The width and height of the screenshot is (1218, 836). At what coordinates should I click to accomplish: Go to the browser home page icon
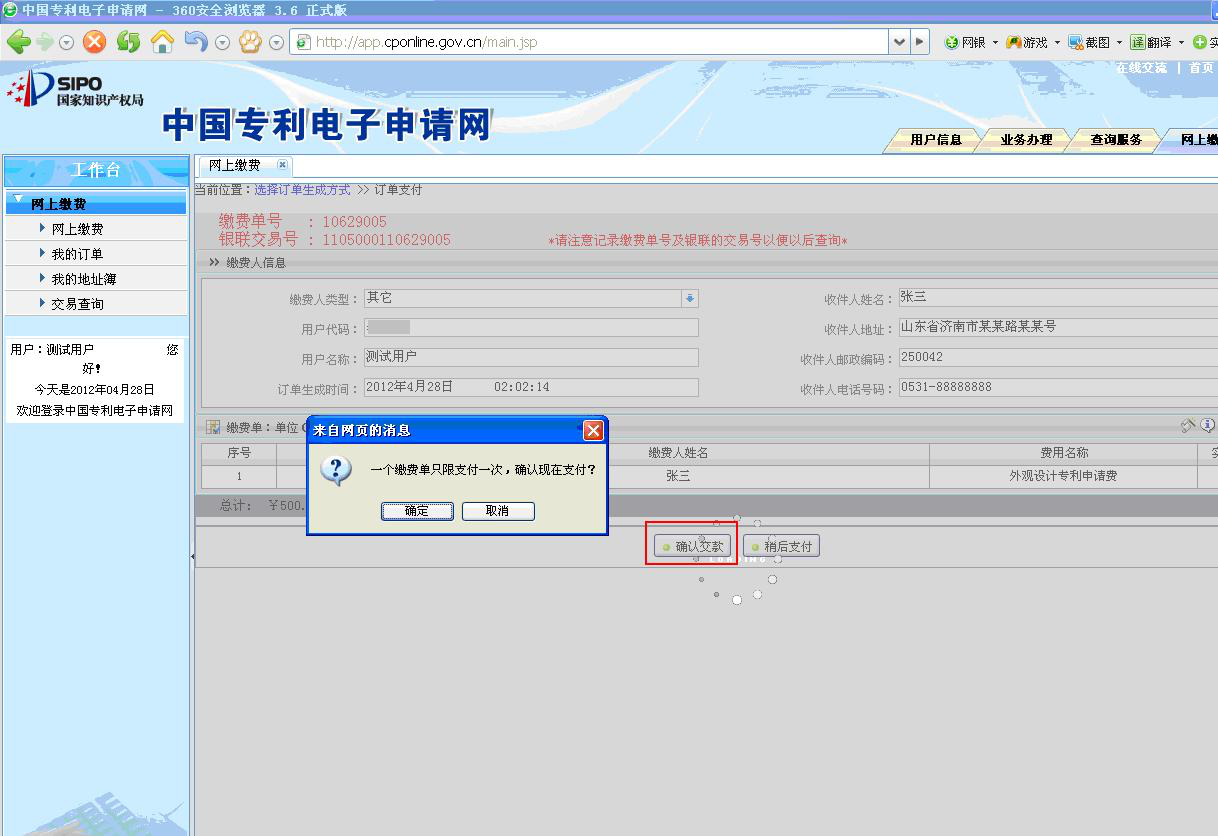(162, 42)
